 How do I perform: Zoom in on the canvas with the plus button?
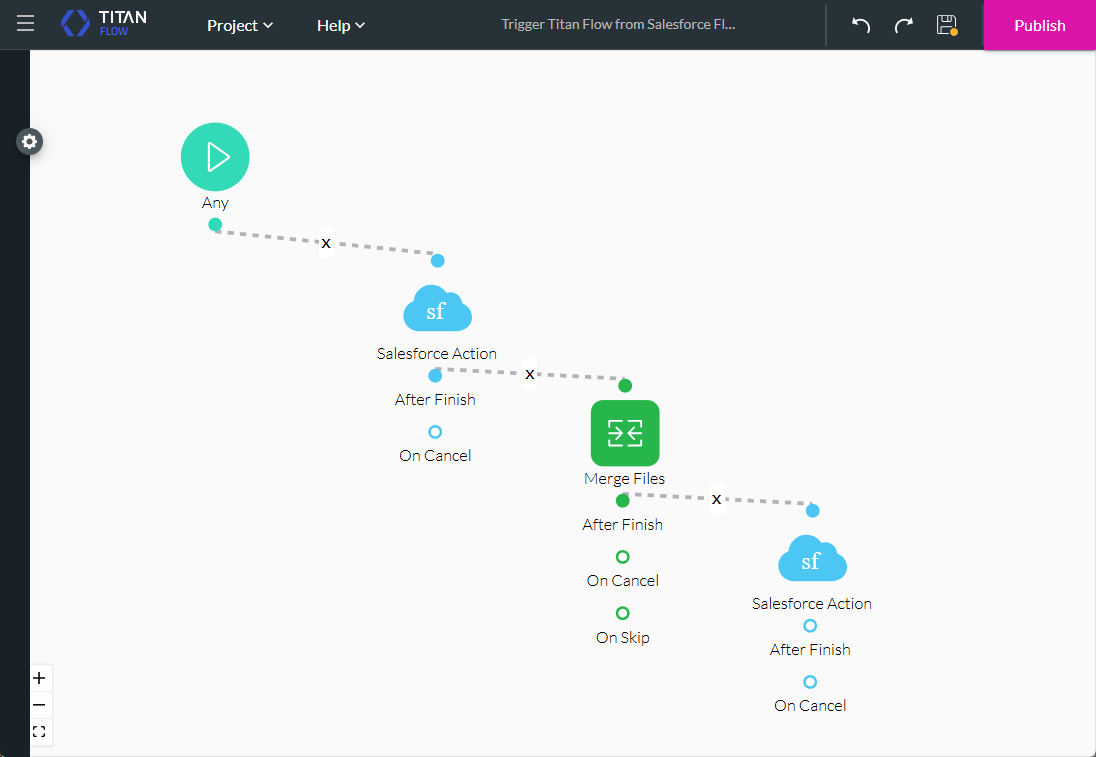39,678
